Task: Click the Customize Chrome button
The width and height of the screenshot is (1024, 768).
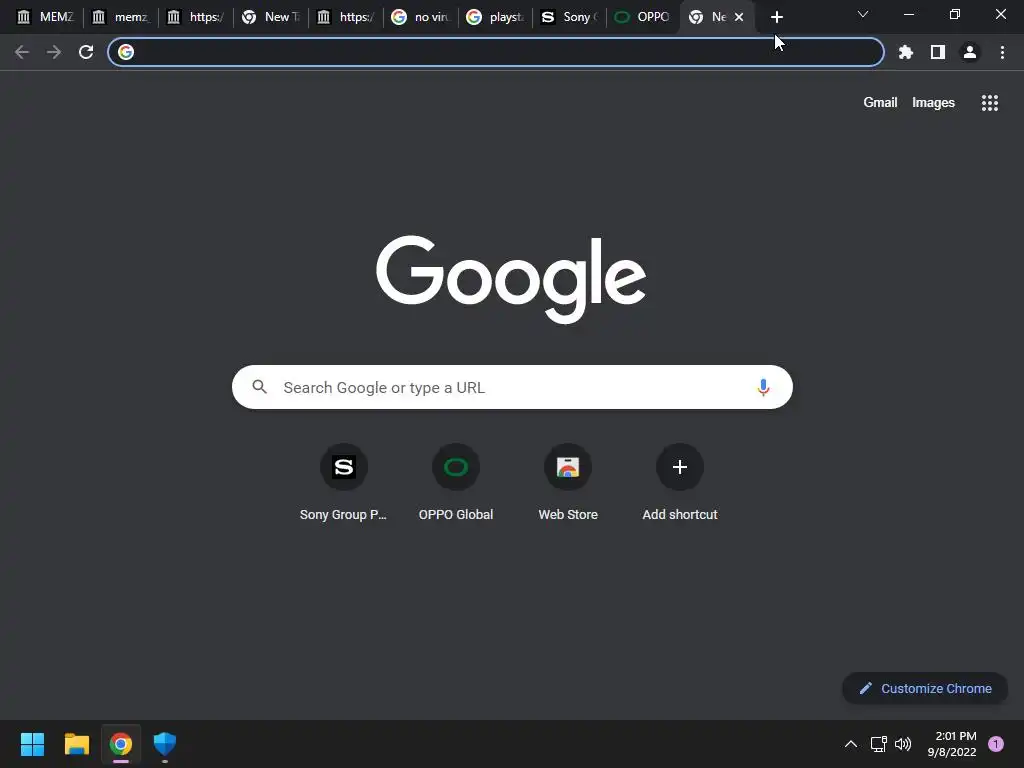Action: (925, 688)
